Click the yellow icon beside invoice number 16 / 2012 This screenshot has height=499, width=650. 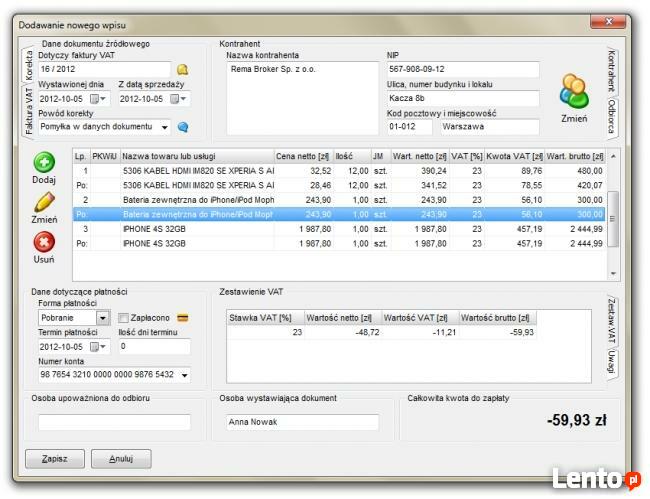click(182, 70)
